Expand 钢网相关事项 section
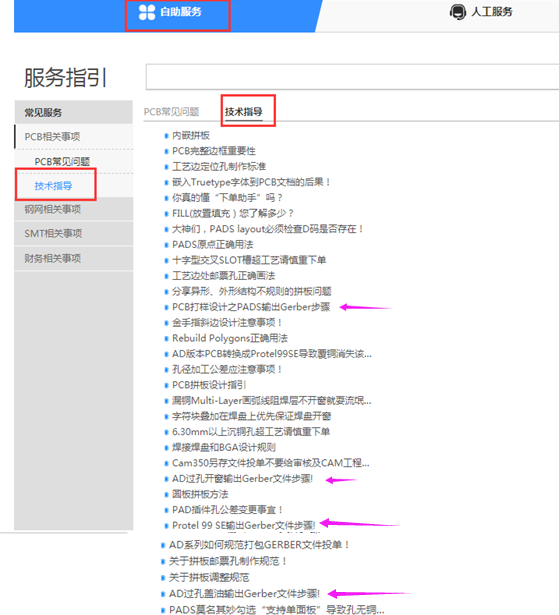Viewport: 559px width, 615px height. click(74, 209)
